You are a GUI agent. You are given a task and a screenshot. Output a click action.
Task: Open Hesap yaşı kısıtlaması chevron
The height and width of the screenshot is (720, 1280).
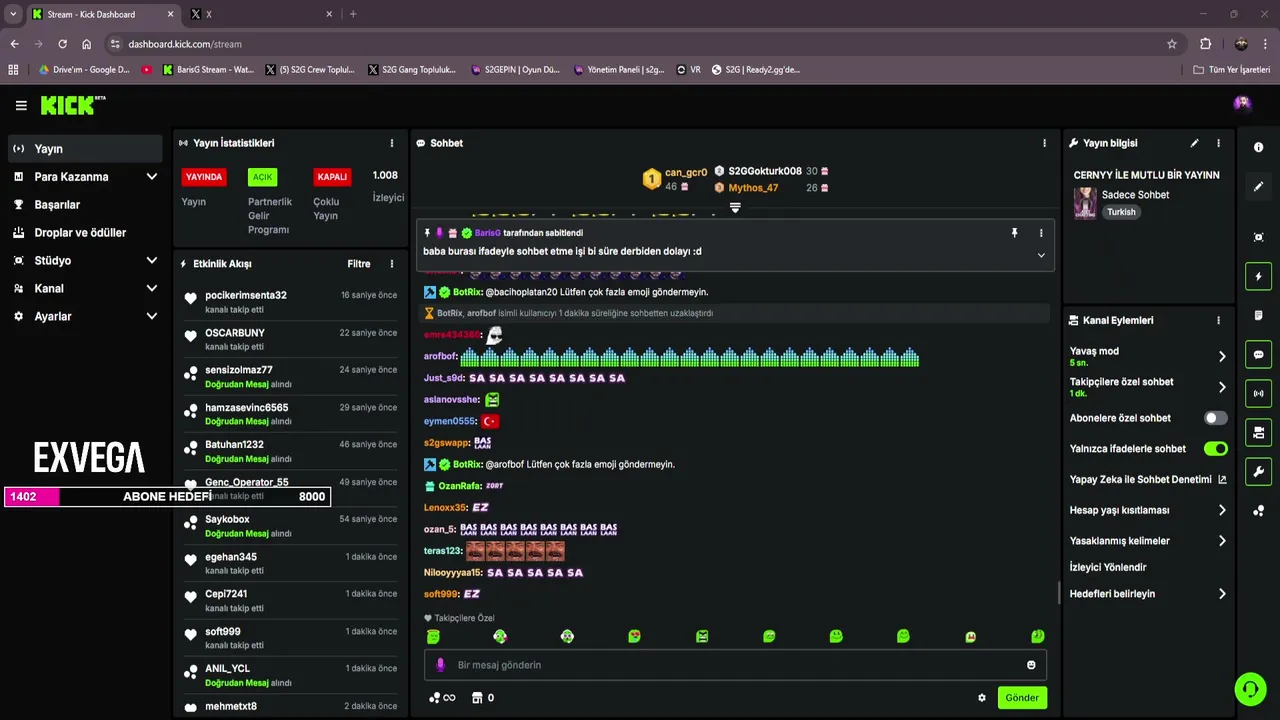tap(1222, 510)
